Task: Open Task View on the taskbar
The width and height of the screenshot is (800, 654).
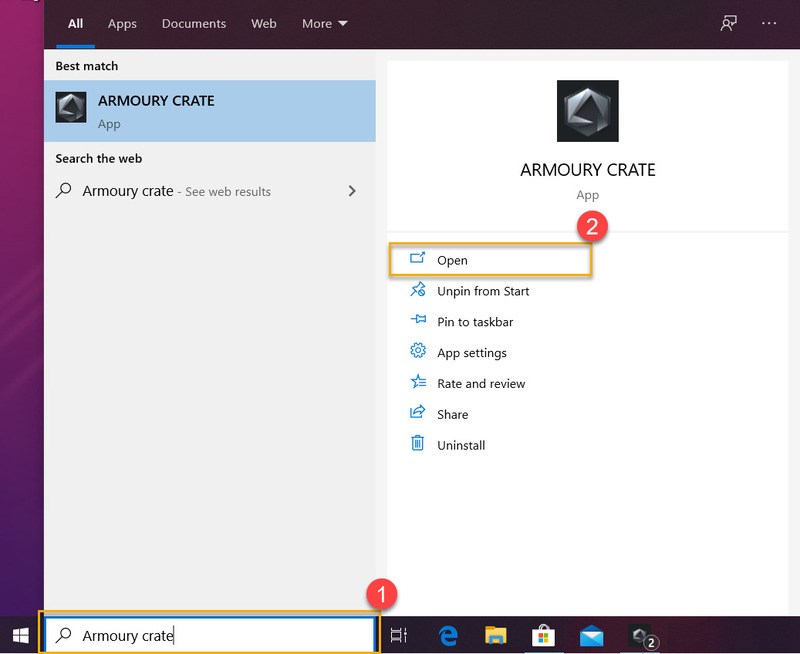Action: tap(398, 634)
